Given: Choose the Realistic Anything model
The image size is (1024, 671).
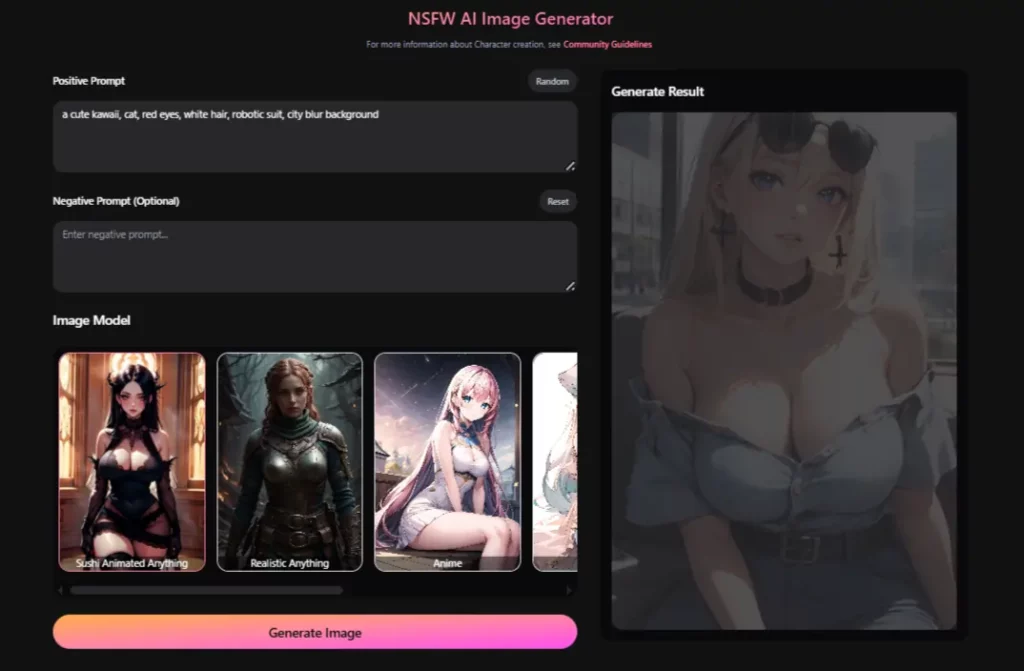Looking at the screenshot, I should [x=289, y=462].
